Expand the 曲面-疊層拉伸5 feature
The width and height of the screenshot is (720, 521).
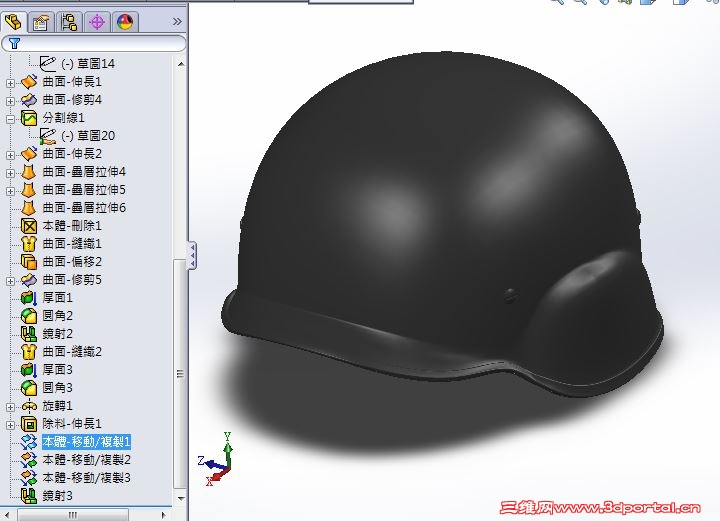tap(11, 191)
